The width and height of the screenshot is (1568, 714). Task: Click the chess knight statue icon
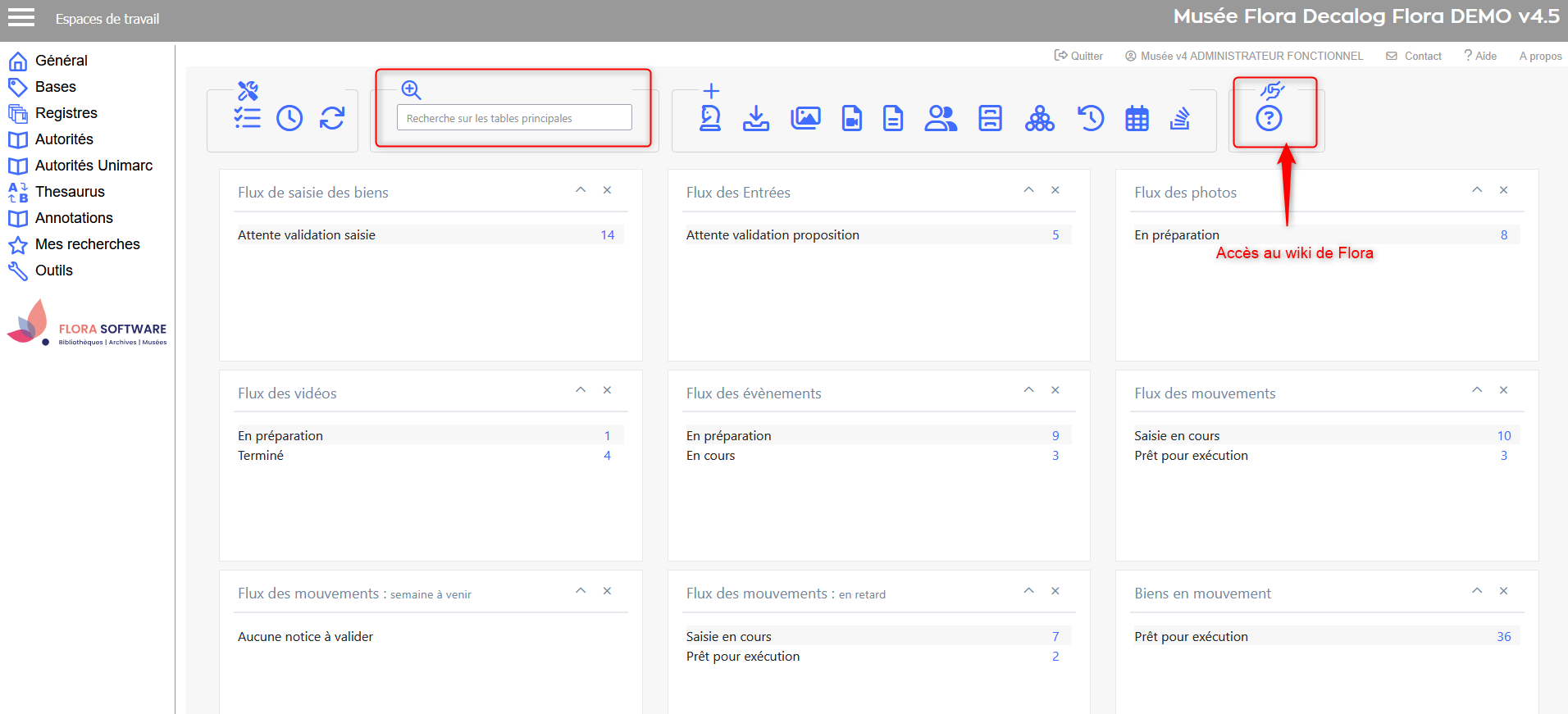[x=710, y=118]
